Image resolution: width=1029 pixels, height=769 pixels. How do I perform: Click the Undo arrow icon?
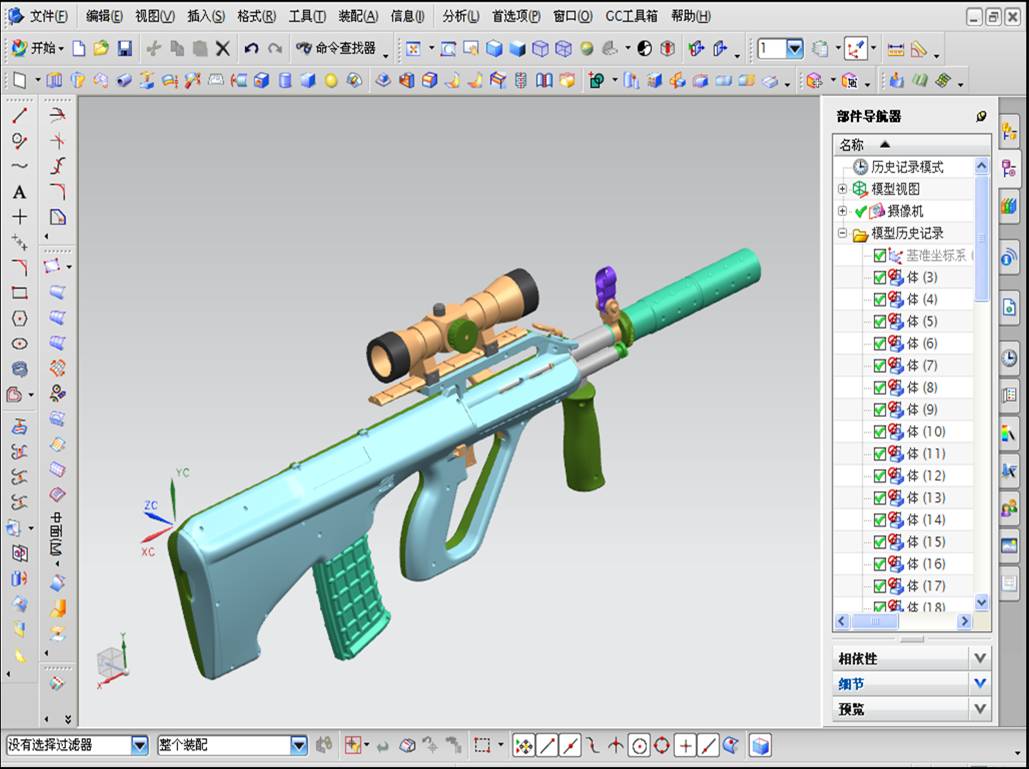[x=251, y=48]
